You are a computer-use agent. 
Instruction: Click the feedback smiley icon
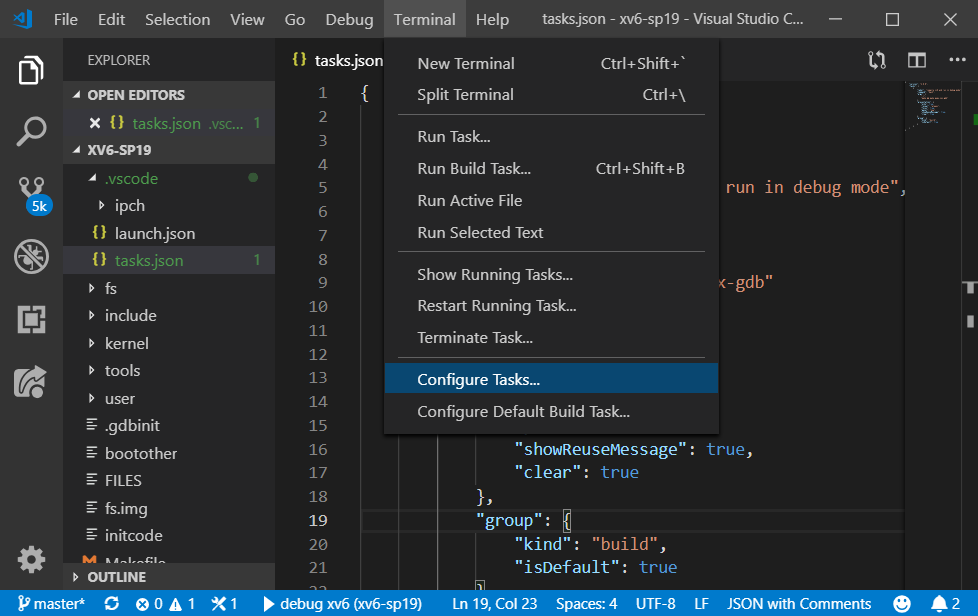point(902,604)
